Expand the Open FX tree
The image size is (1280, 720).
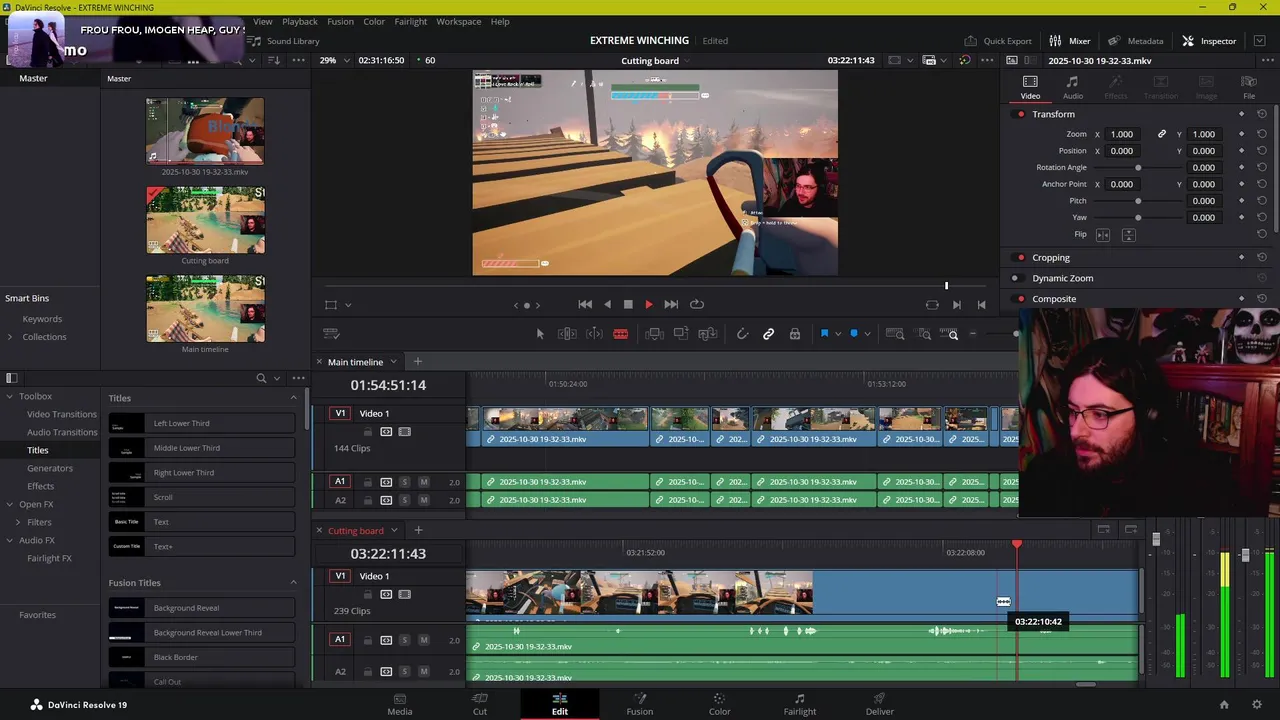[x=10, y=504]
